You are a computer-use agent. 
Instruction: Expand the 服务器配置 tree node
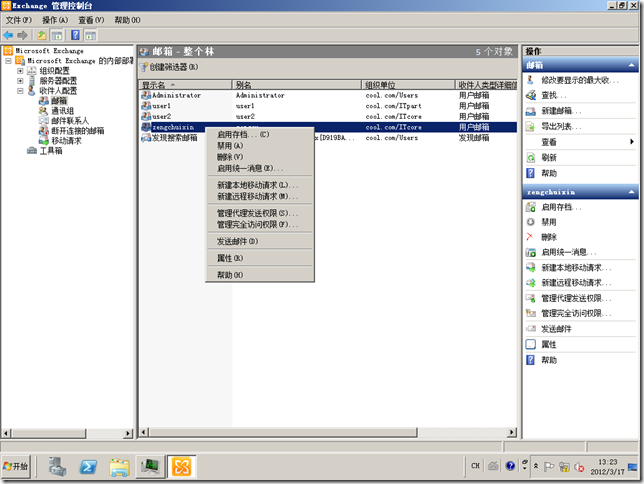click(20, 81)
